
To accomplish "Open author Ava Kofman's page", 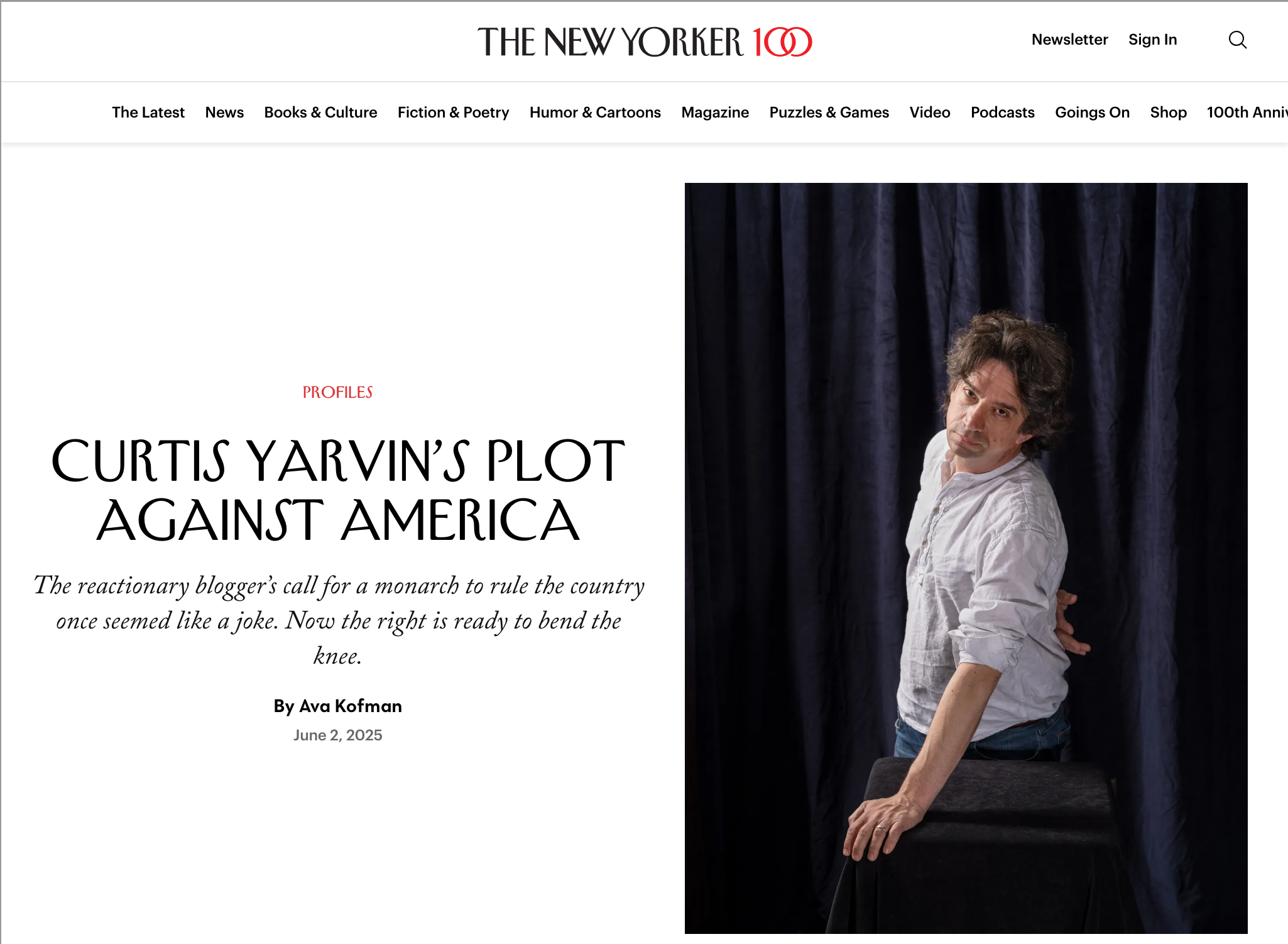I will (x=351, y=706).
